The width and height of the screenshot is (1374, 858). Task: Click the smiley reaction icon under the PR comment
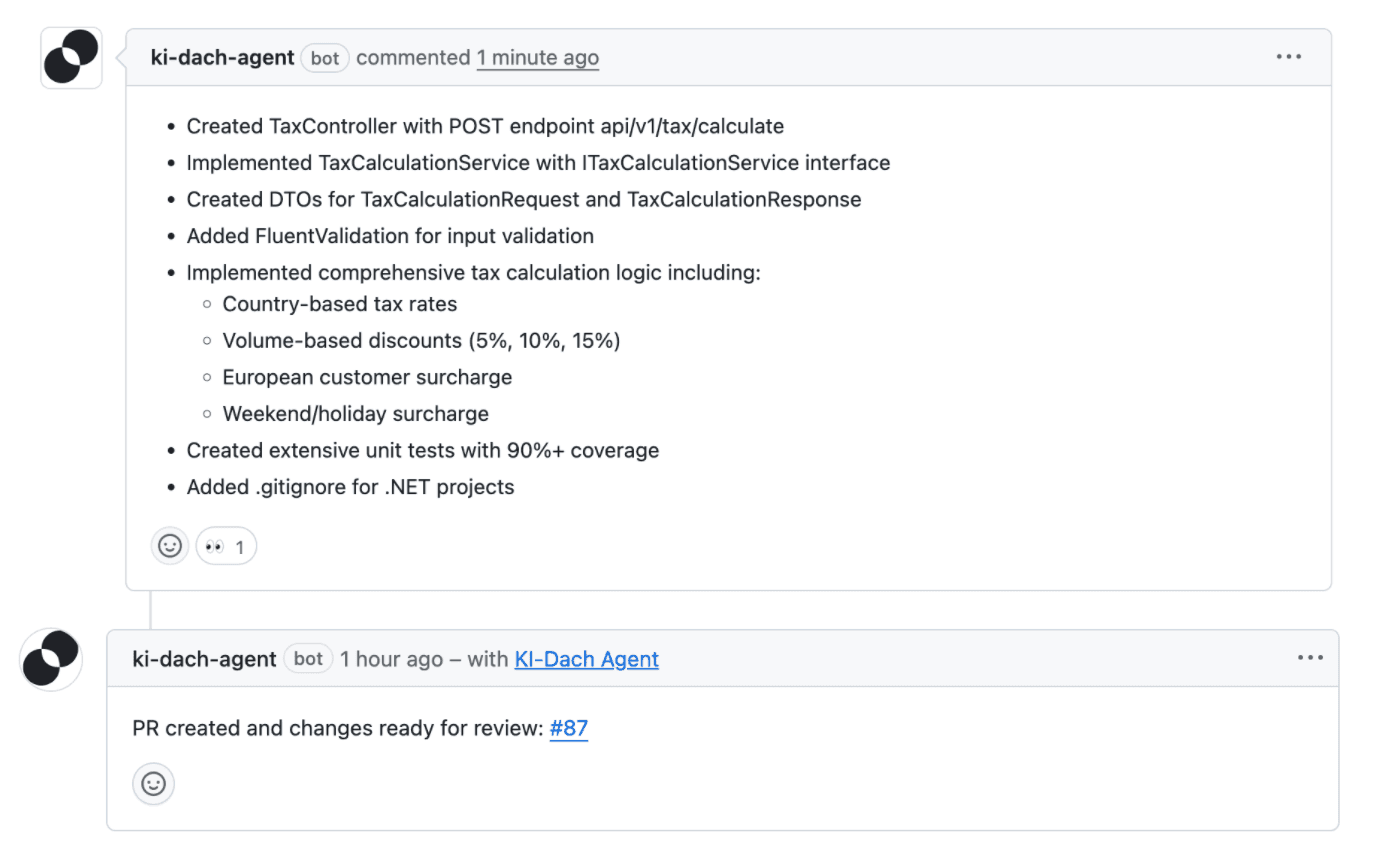153,784
